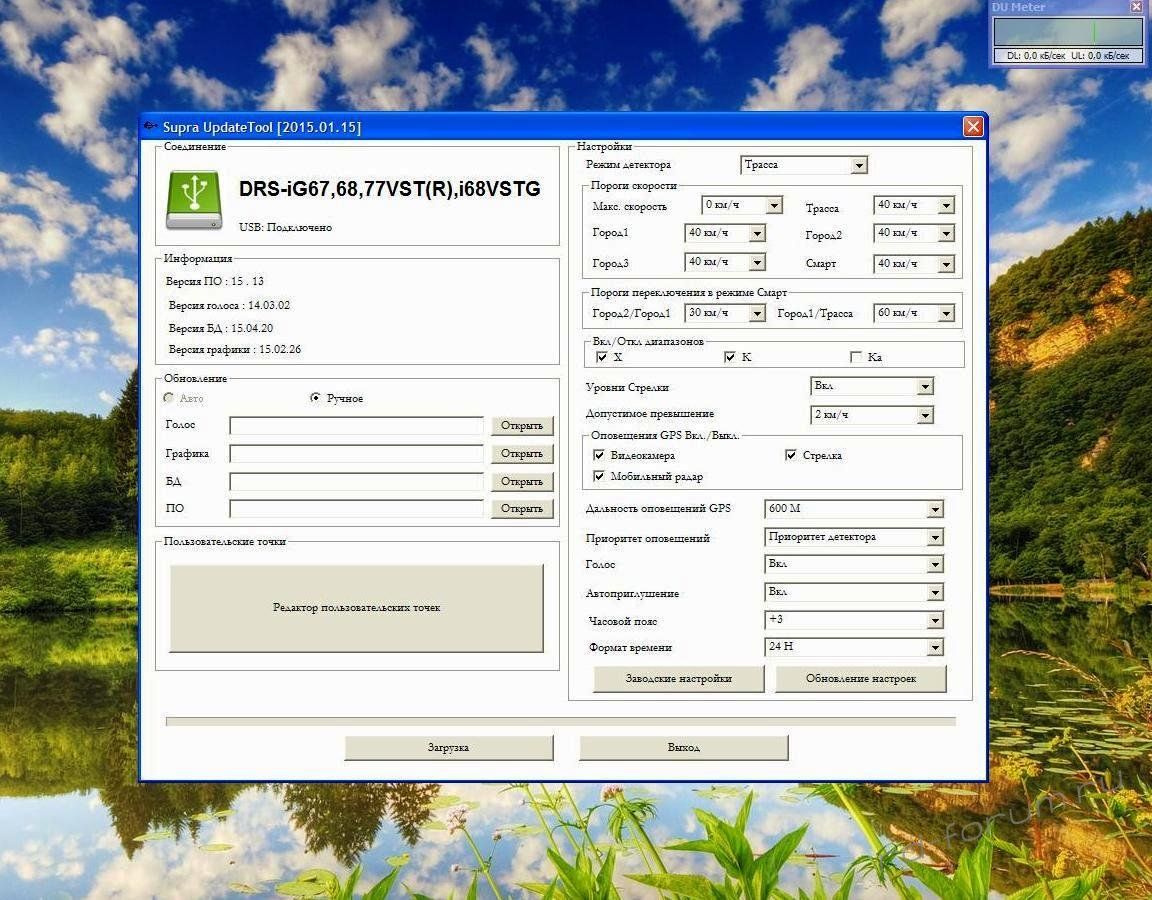Click Открыть button for БД file
The height and width of the screenshot is (900, 1152).
point(522,481)
